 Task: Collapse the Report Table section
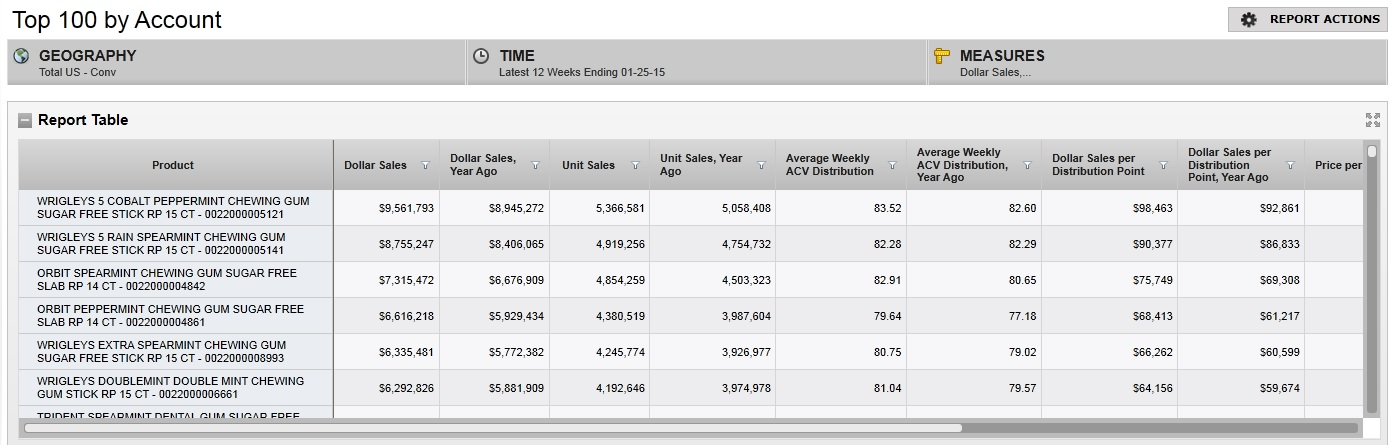click(x=25, y=121)
